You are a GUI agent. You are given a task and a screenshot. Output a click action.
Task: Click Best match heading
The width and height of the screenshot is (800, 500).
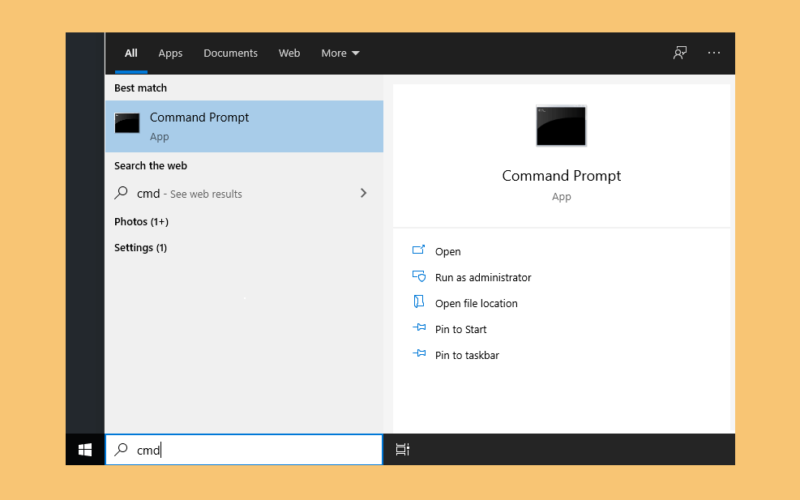click(x=140, y=88)
